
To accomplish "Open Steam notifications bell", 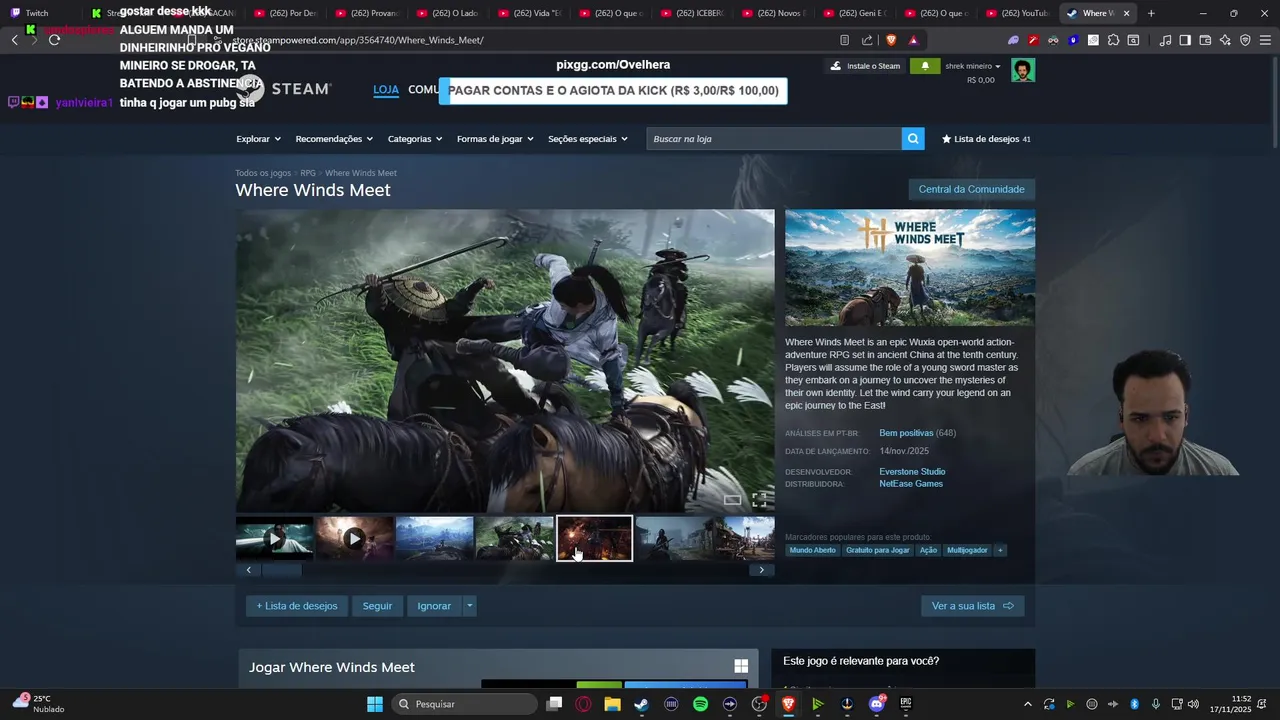I will click(x=925, y=66).
